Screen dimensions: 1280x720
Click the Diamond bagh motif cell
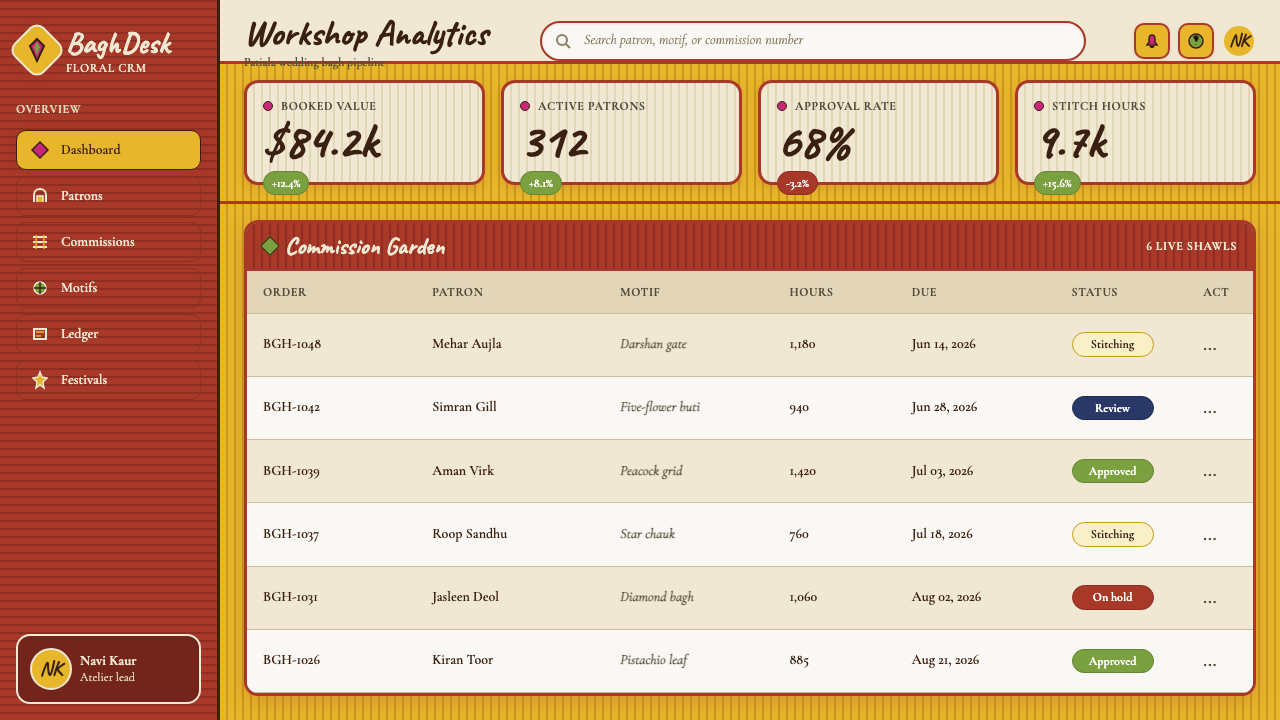click(x=657, y=597)
